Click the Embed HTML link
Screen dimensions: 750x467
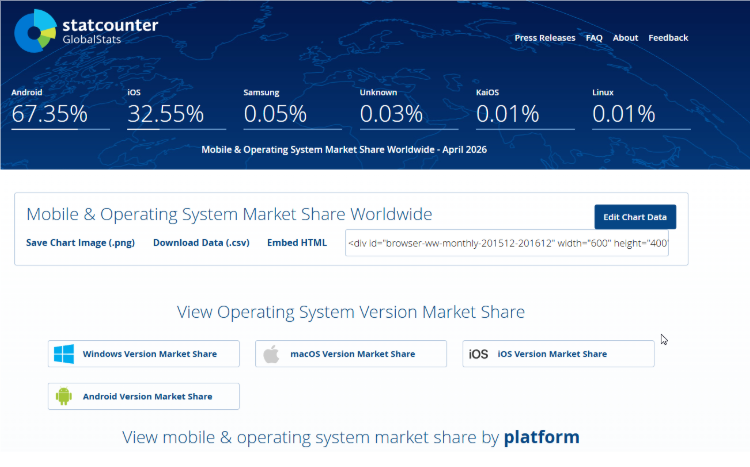(x=297, y=243)
